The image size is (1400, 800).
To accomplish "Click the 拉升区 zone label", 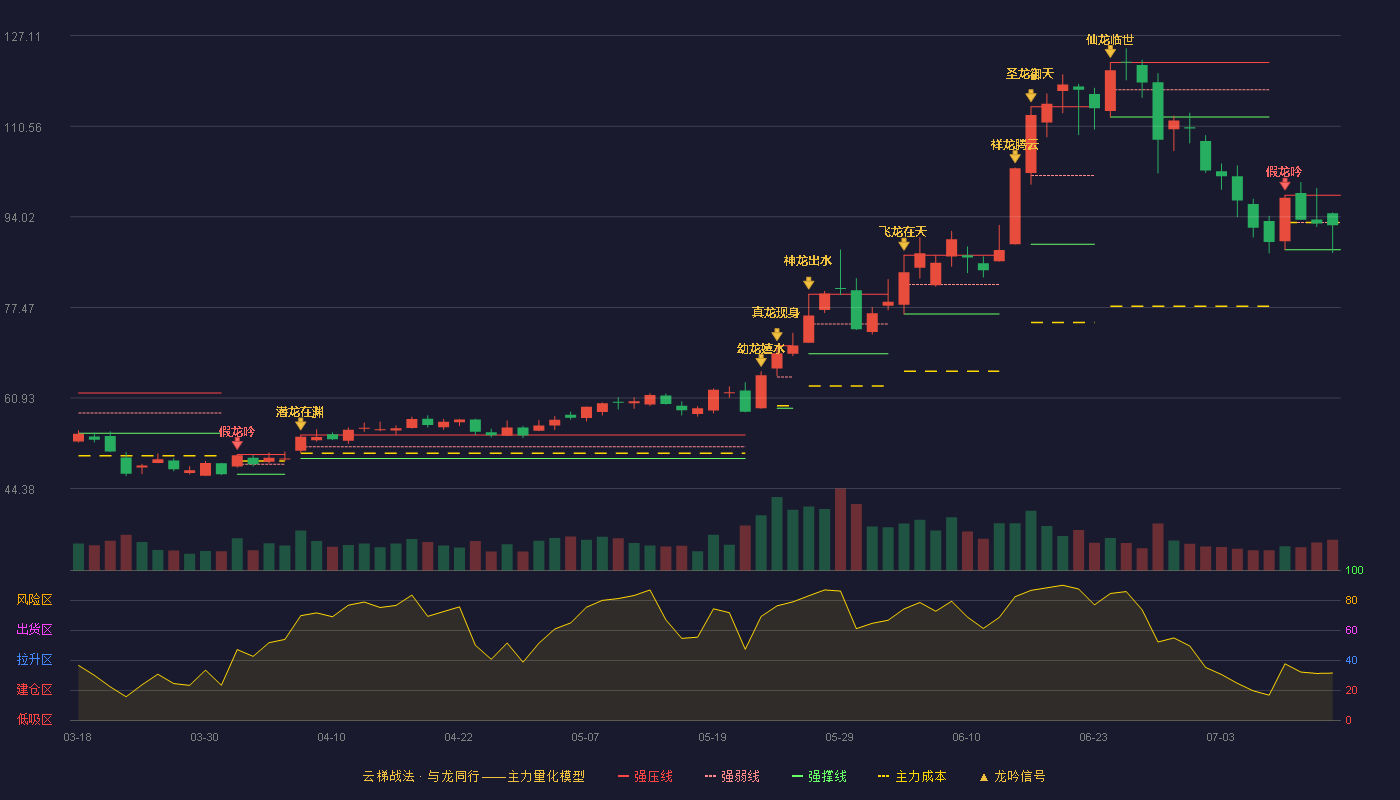I will tap(34, 660).
